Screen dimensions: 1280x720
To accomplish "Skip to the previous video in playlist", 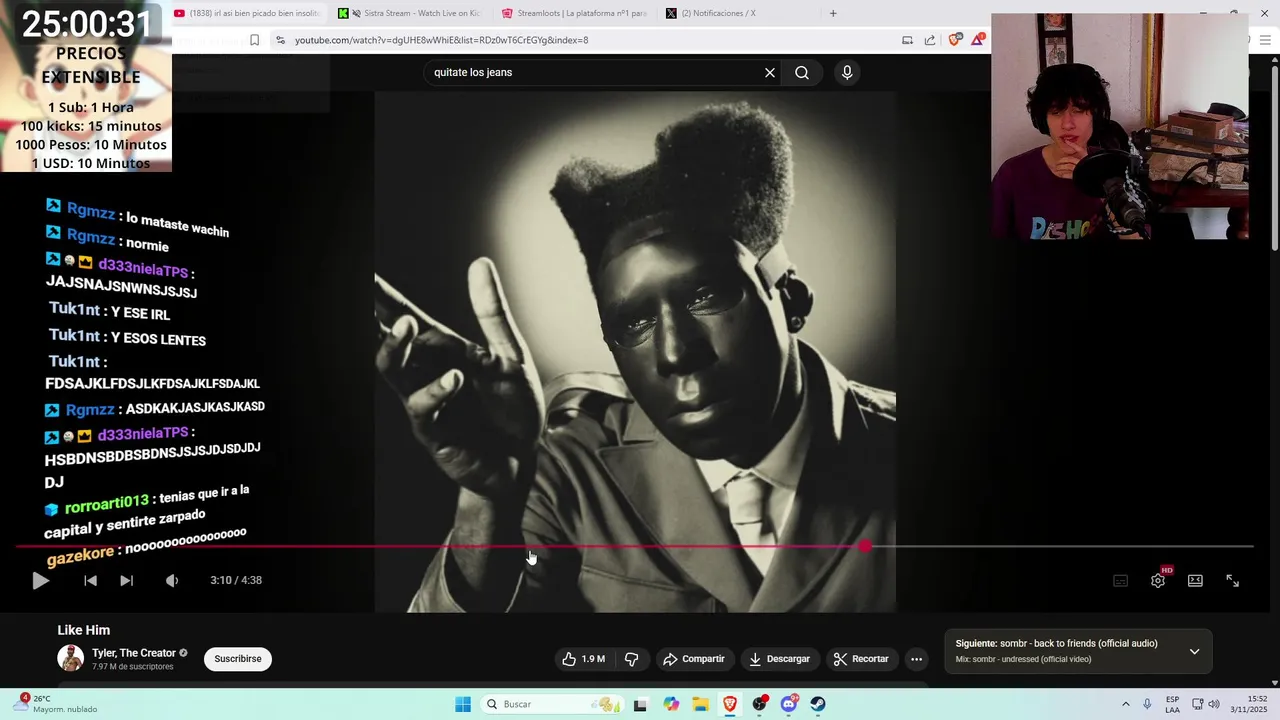I will [x=90, y=580].
